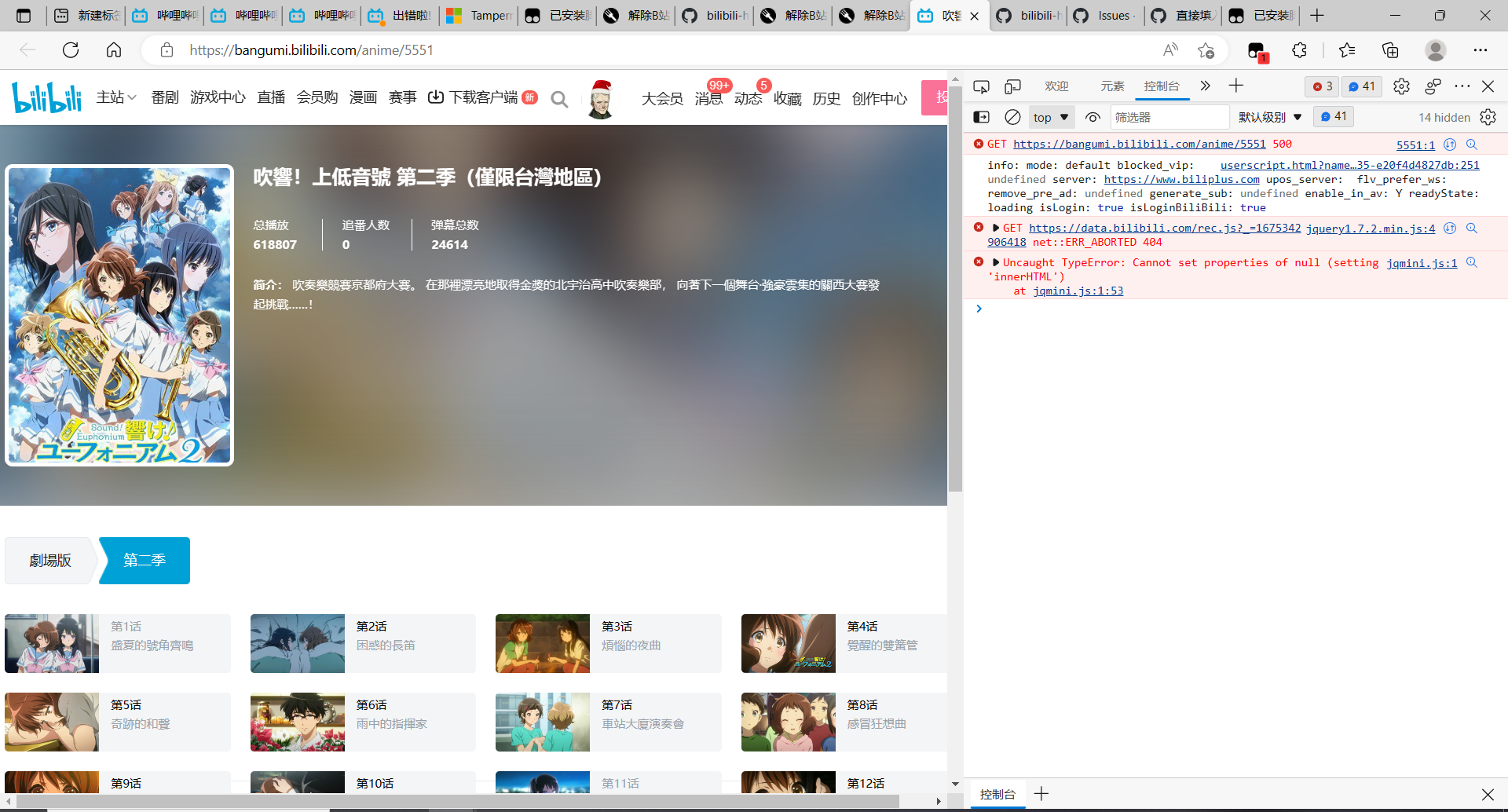Toggle the error count badge filter

coord(1321,86)
